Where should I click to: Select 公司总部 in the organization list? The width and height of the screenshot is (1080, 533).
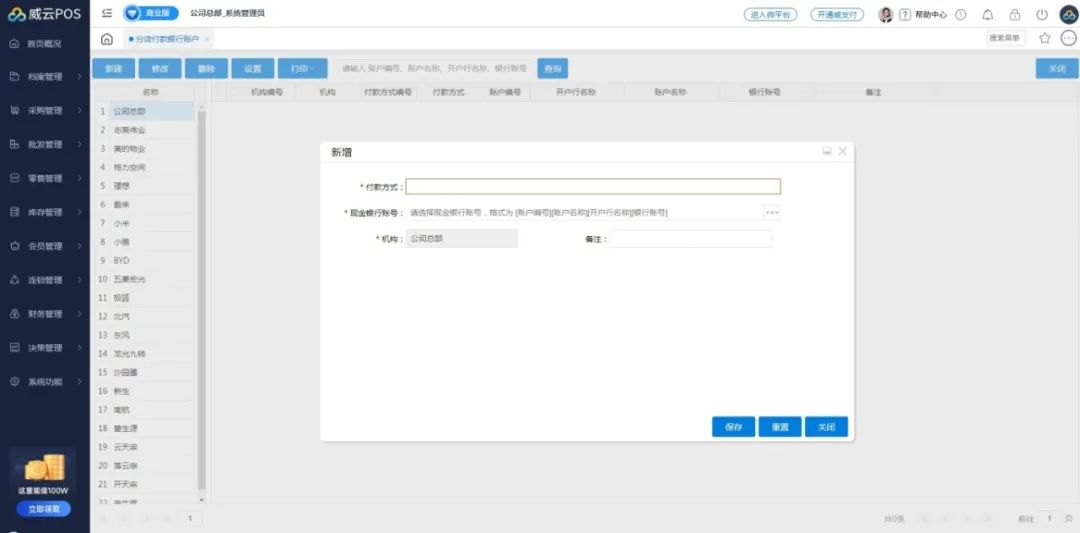click(x=129, y=111)
